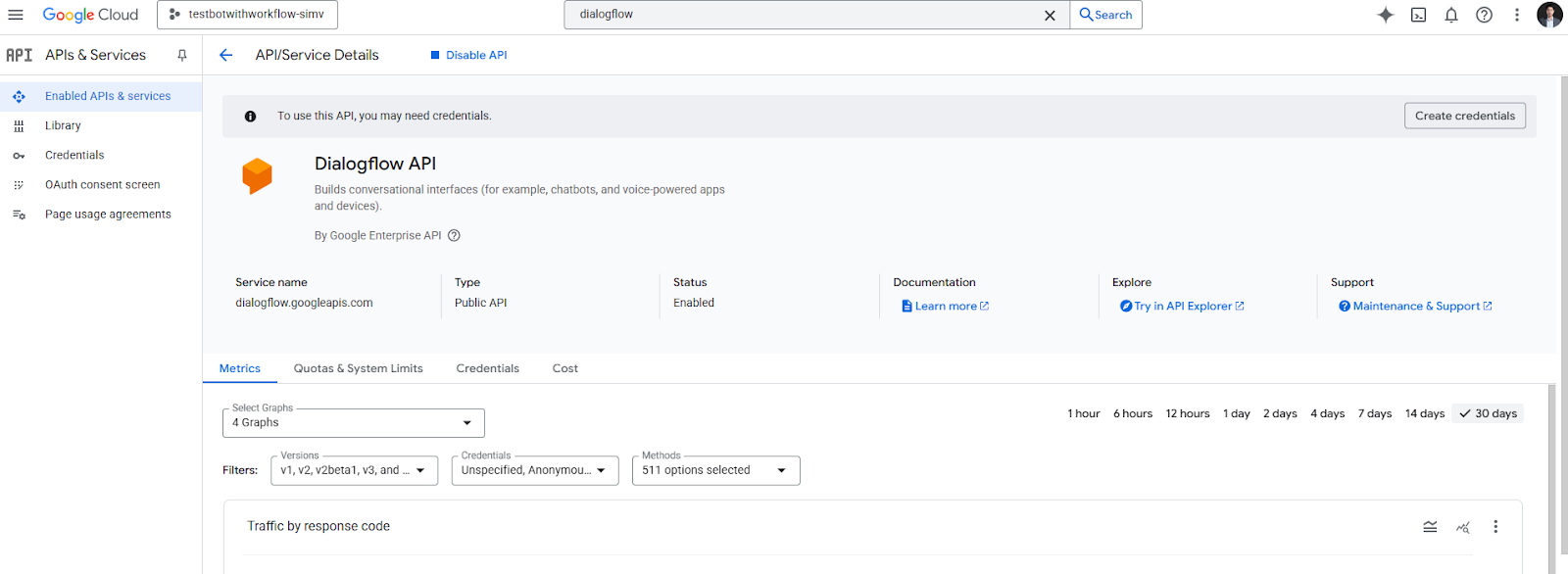
Task: Select the 1 hour time range
Action: click(x=1084, y=413)
